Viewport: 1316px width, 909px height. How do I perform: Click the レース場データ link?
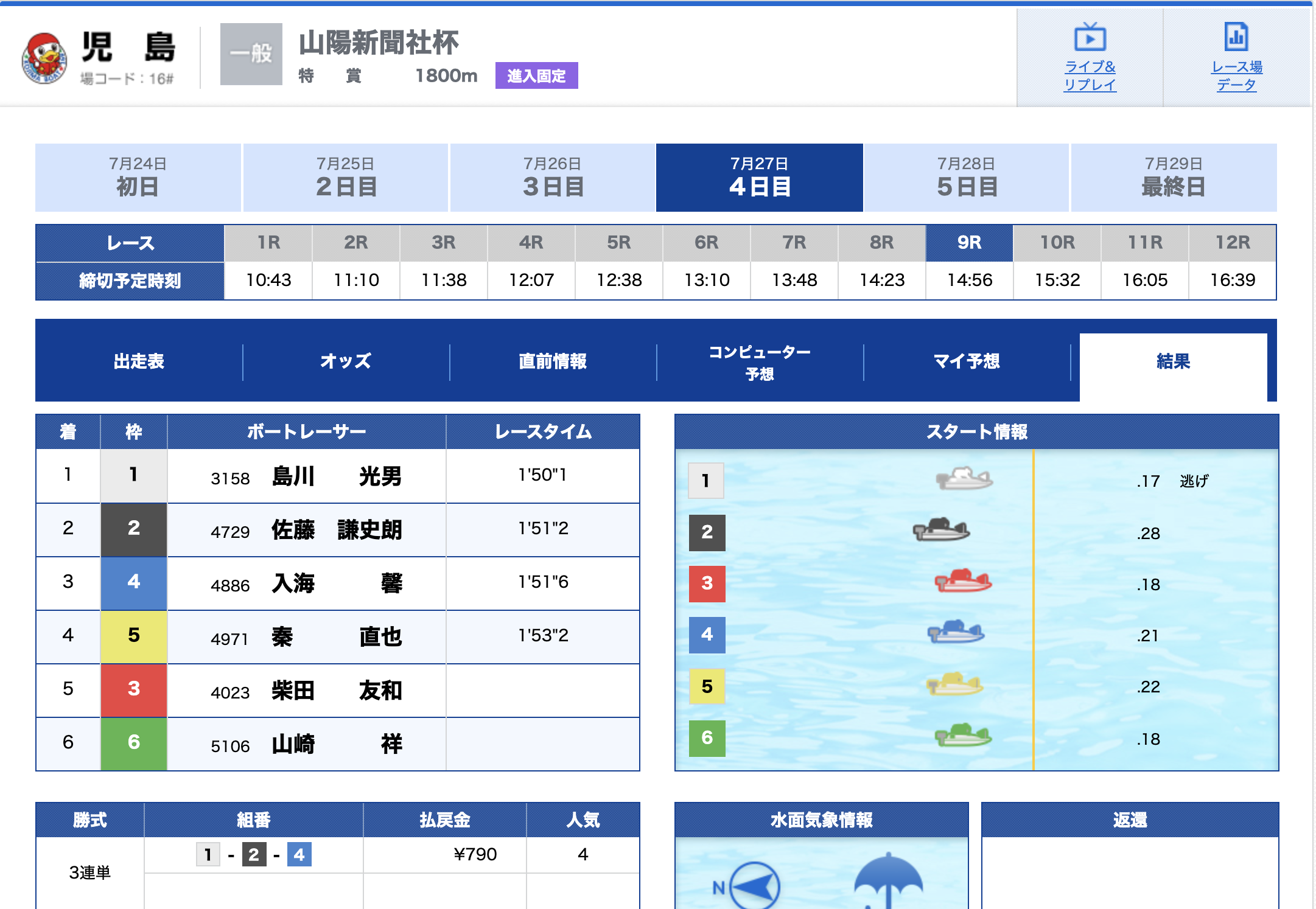[1236, 75]
